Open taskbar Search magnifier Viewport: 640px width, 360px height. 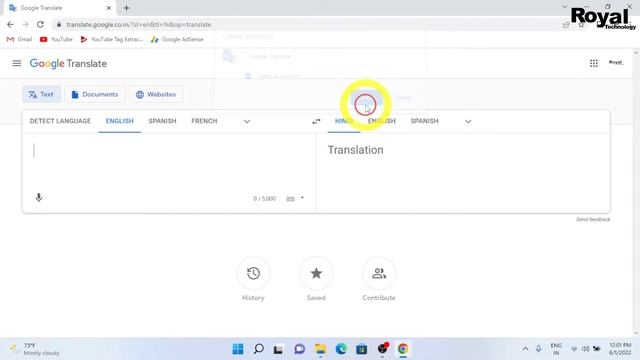tap(258, 349)
